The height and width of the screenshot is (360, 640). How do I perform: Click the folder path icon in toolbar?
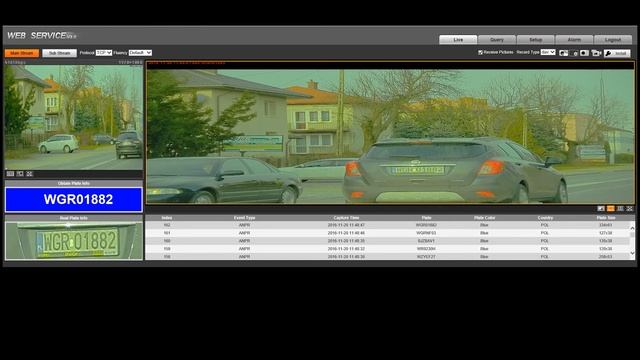[596, 53]
